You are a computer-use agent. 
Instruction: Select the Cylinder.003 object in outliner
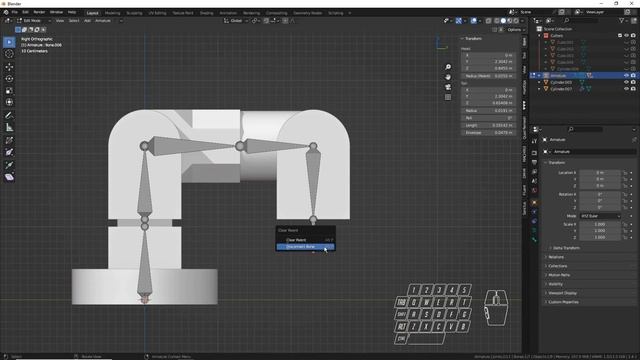tap(561, 82)
